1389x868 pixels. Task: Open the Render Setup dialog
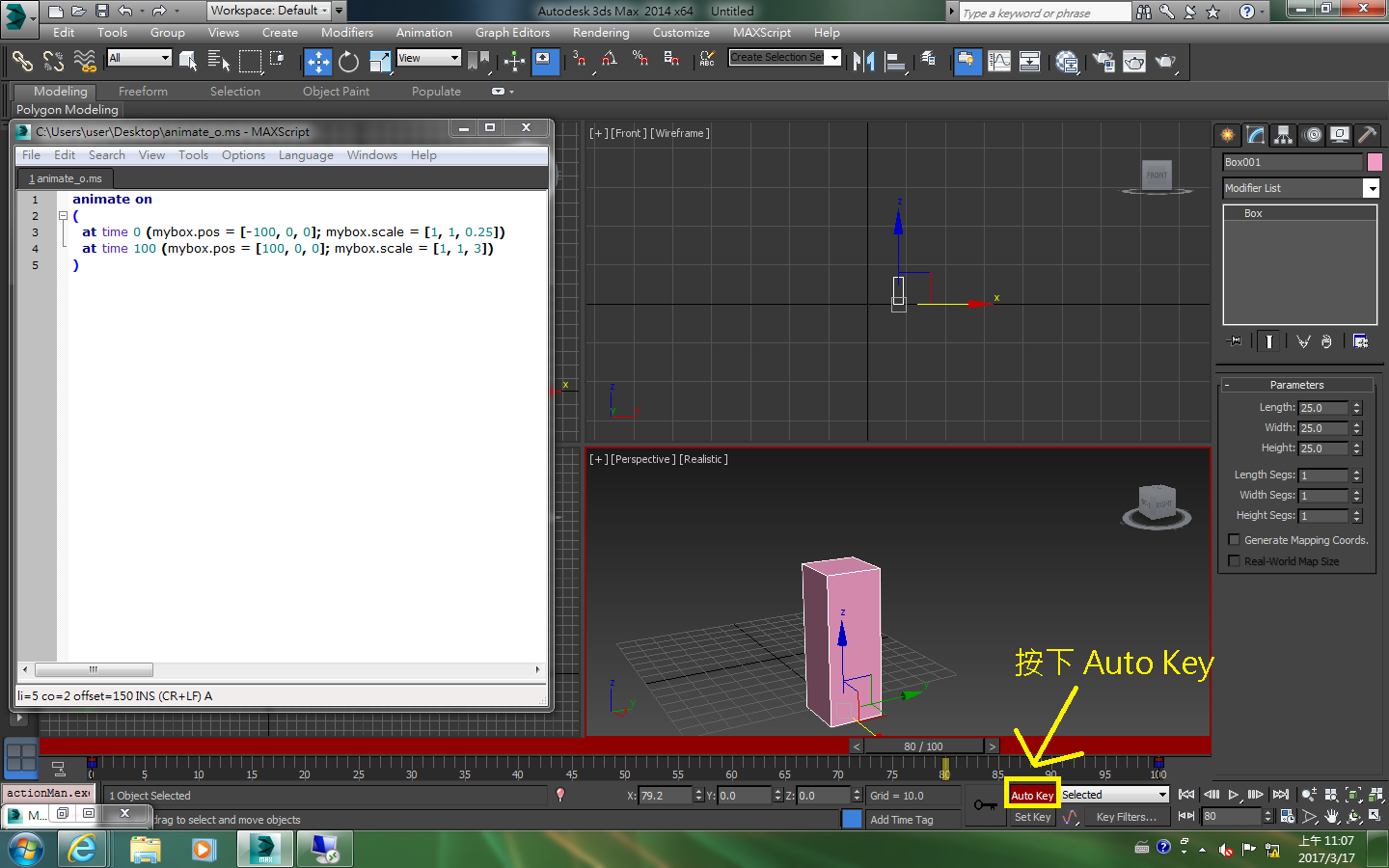click(x=1103, y=61)
